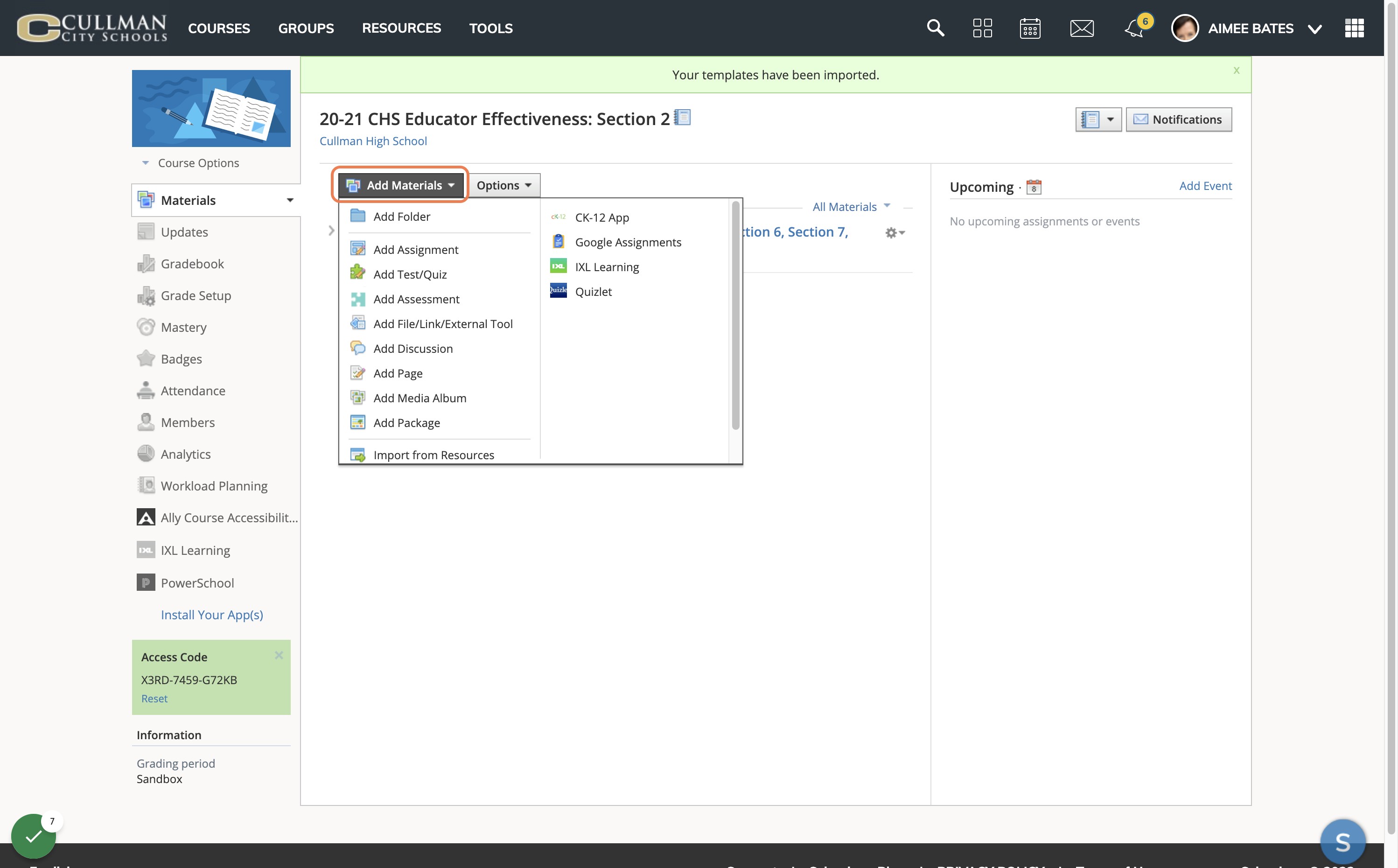The width and height of the screenshot is (1398, 868).
Task: Select Add Folder from the menu
Action: coord(402,217)
